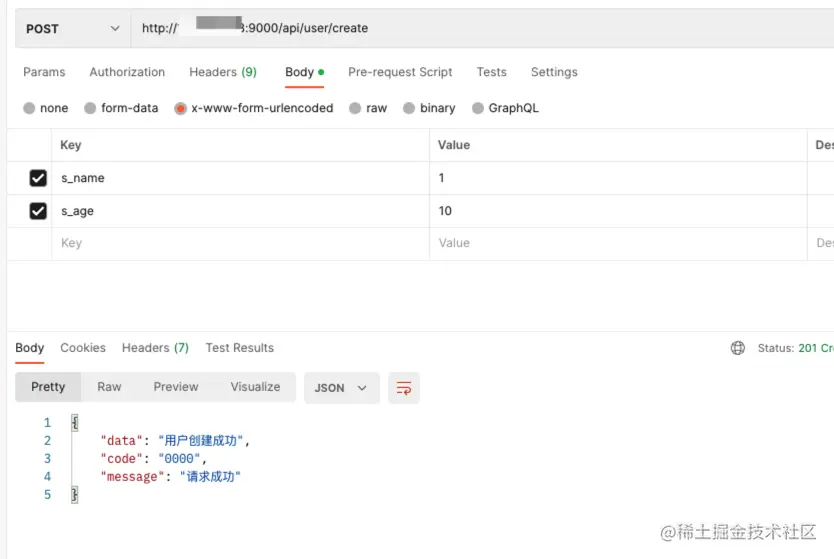Edit the s_name value 1
Screen dimensions: 834x559
(618, 178)
